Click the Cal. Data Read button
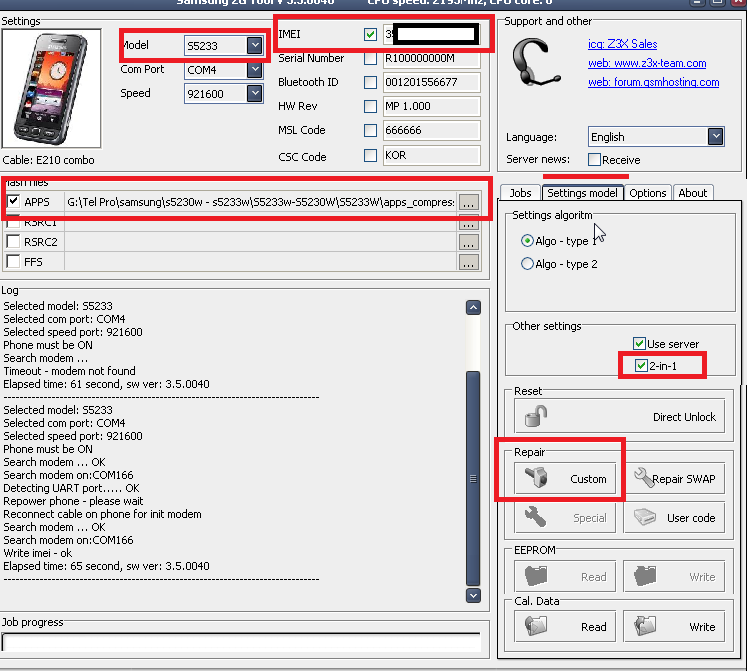Viewport: 747px width, 671px height. 565,626
